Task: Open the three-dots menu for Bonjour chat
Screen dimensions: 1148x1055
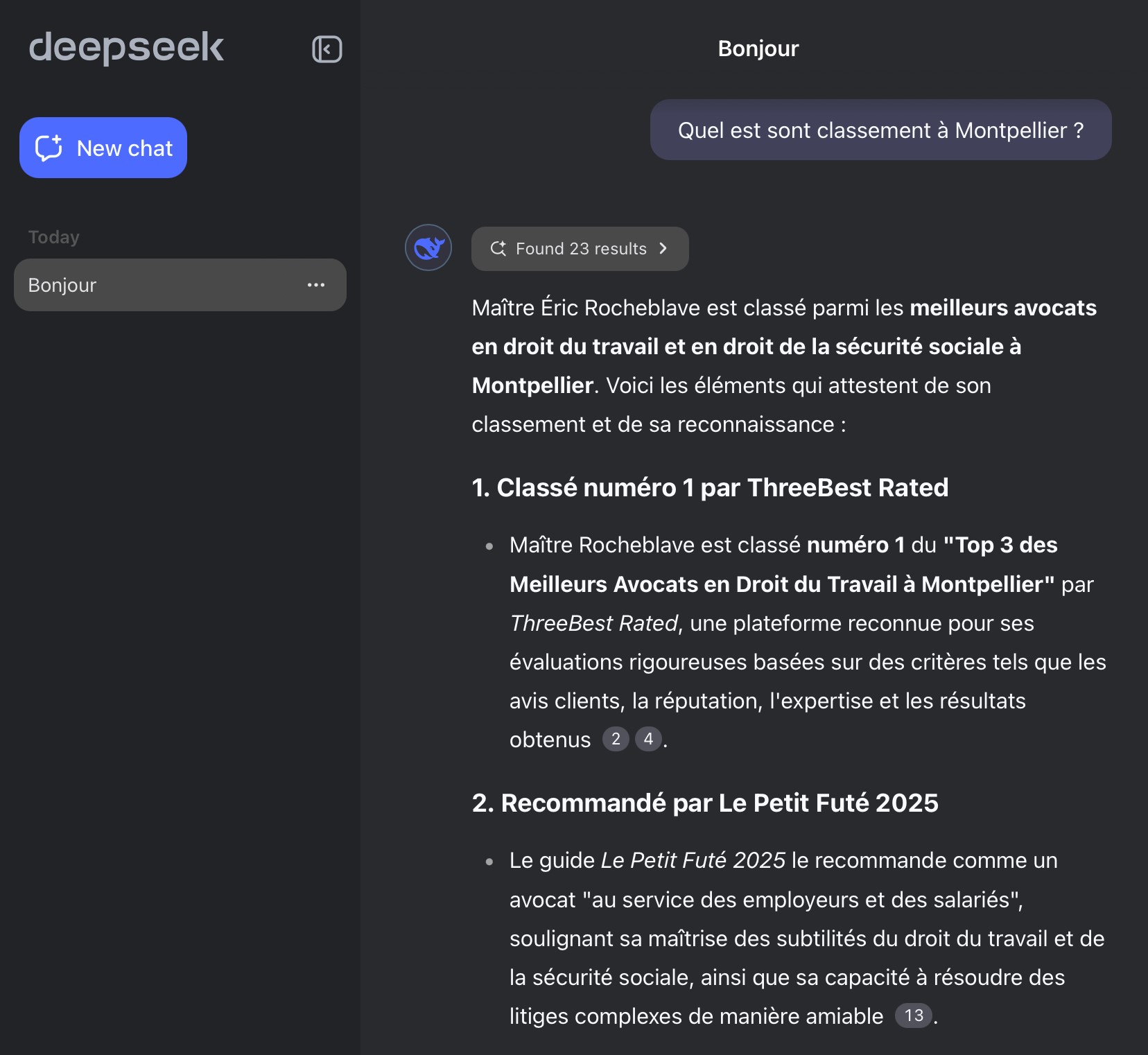Action: tap(316, 285)
